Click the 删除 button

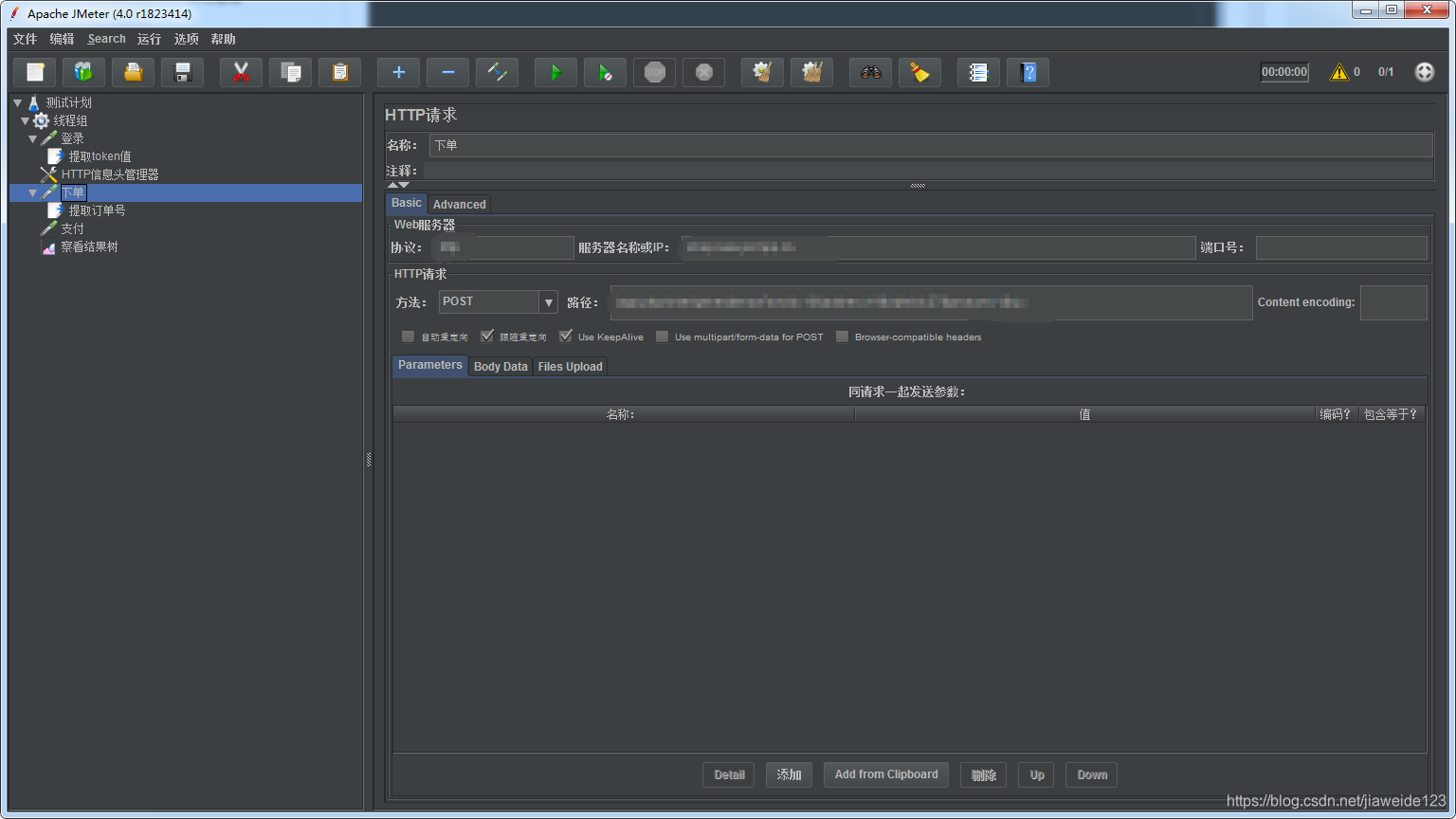click(984, 774)
